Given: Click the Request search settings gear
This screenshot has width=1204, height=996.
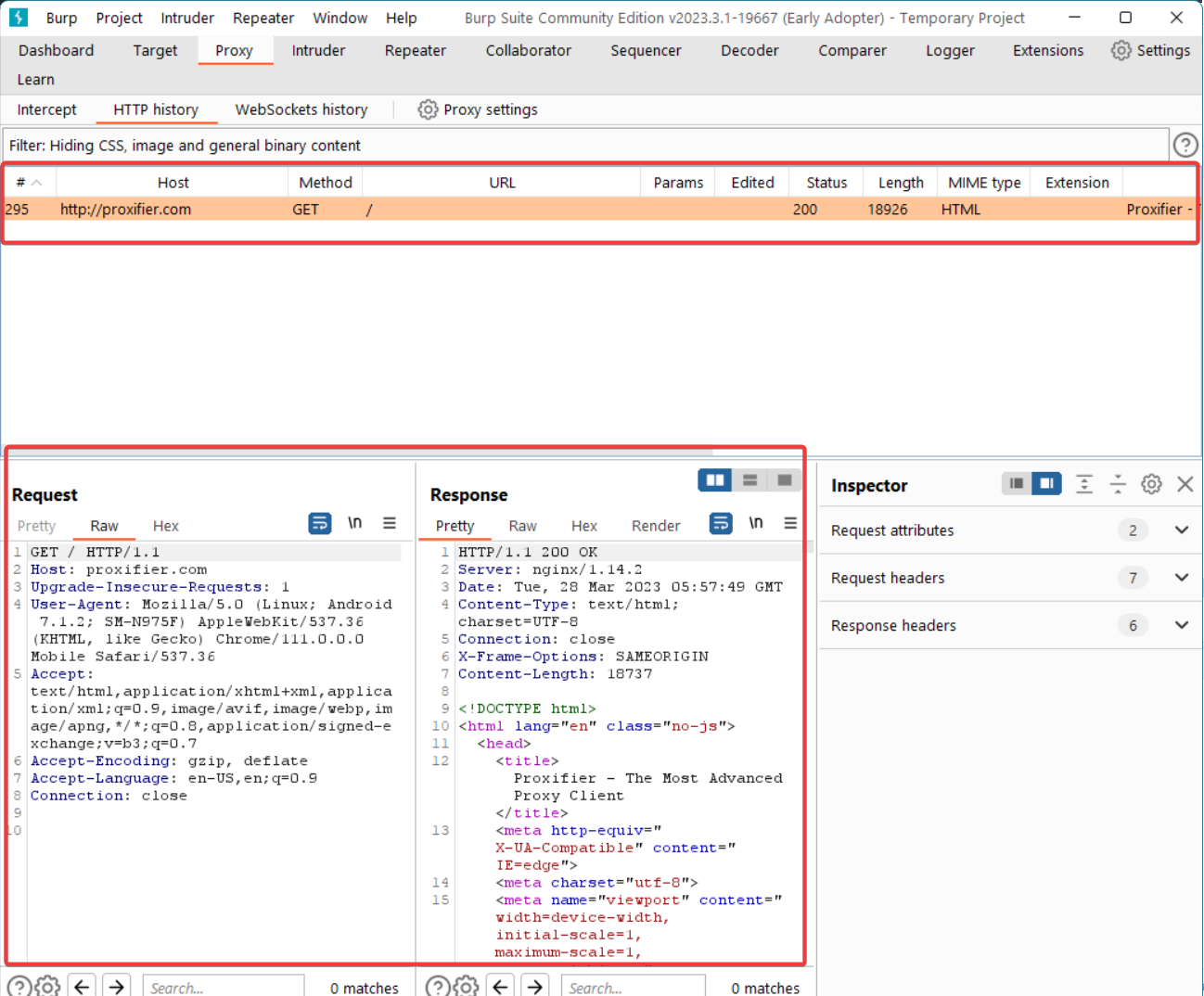Looking at the screenshot, I should (x=48, y=987).
